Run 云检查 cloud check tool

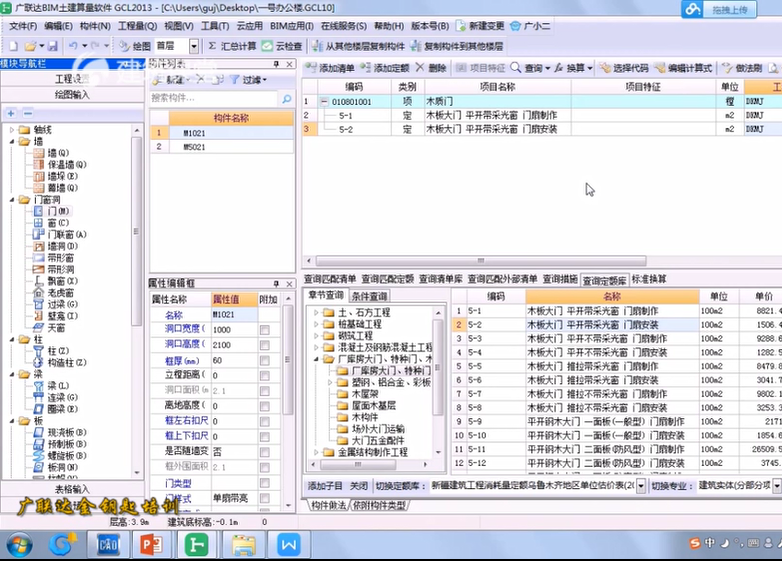pos(281,46)
